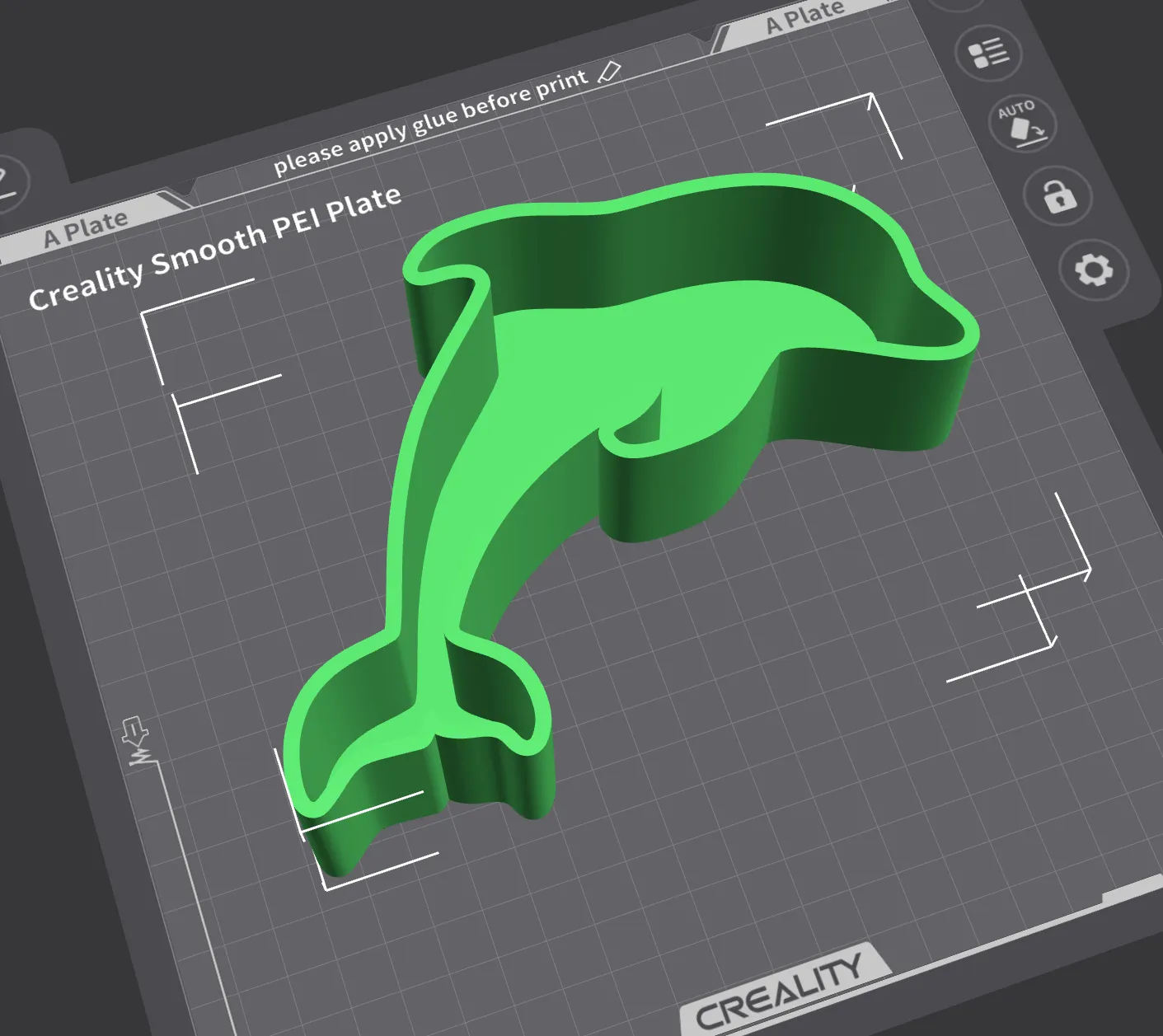This screenshot has width=1163, height=1036.
Task: Toggle the plate lock icon
Action: click(1058, 196)
